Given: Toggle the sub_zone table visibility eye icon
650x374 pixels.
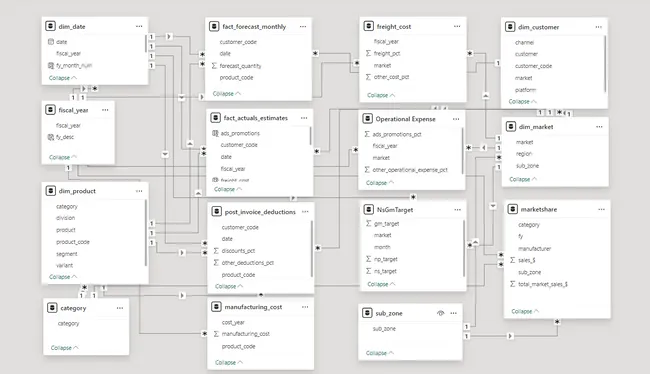Looking at the screenshot, I should coord(441,313).
